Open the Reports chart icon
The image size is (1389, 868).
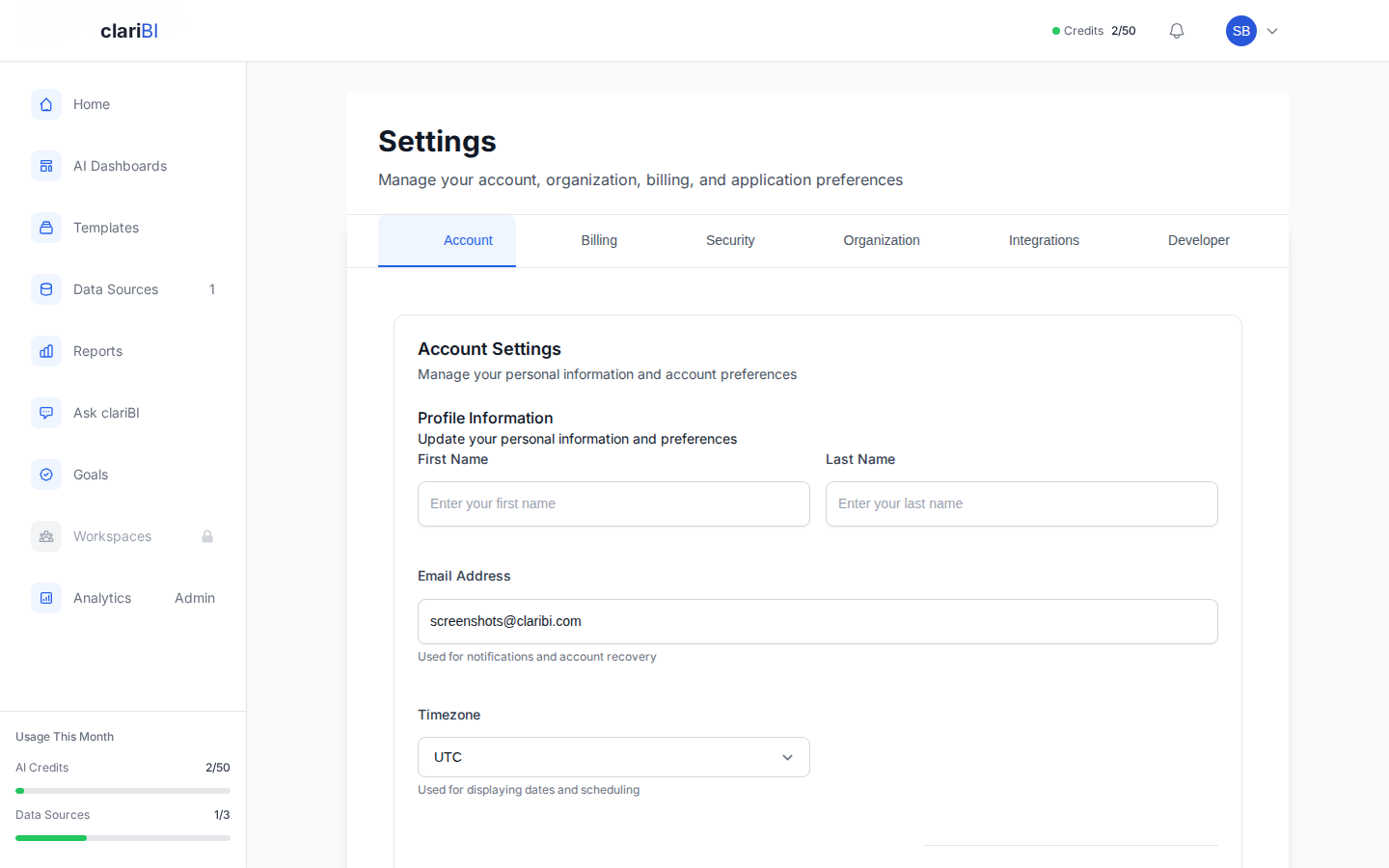click(46, 350)
